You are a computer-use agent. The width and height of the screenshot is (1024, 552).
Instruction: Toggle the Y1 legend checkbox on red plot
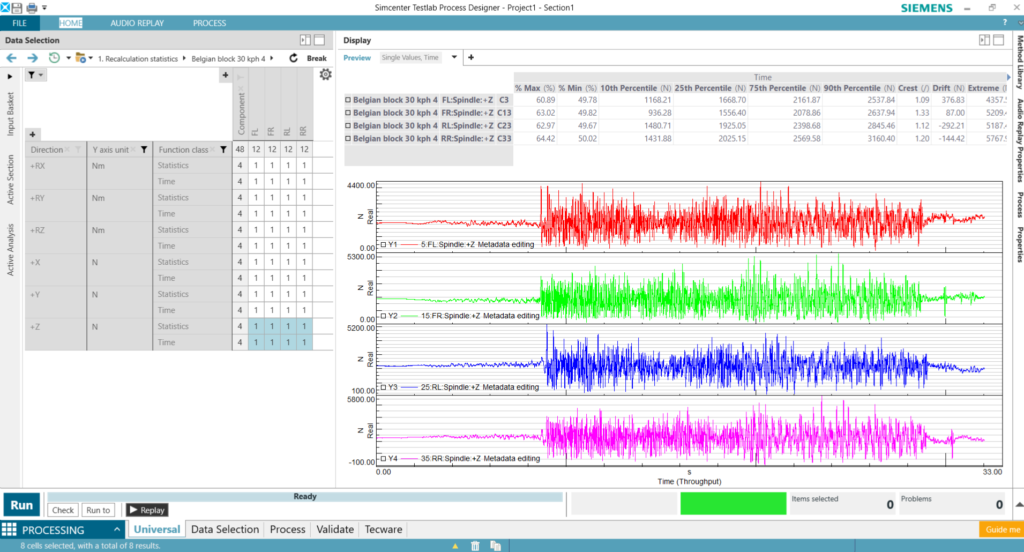(382, 244)
